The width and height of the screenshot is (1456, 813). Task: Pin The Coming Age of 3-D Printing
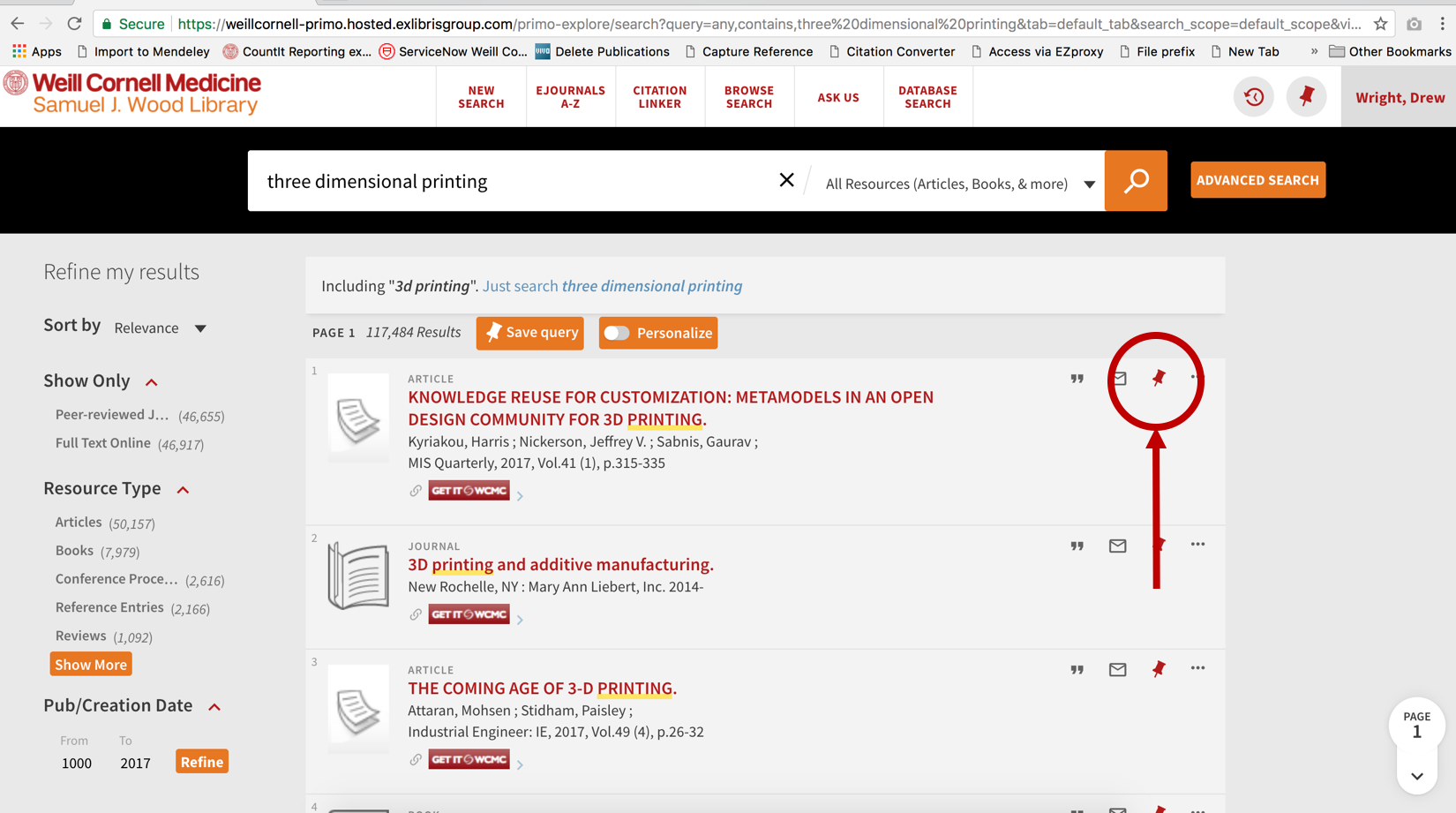pos(1159,669)
